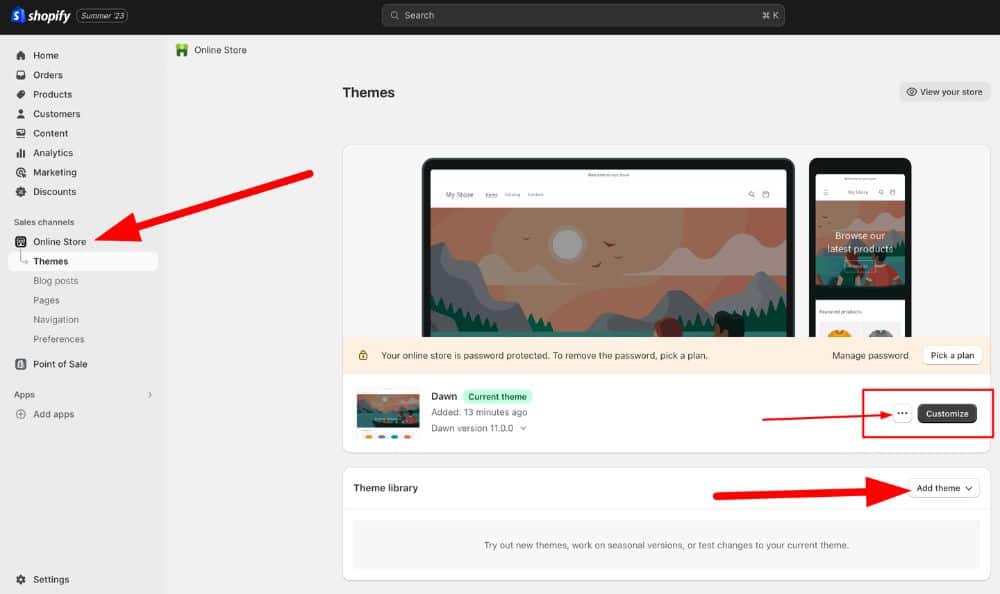The width and height of the screenshot is (1000, 594).
Task: Open Preferences under Online Store
Action: coord(58,339)
